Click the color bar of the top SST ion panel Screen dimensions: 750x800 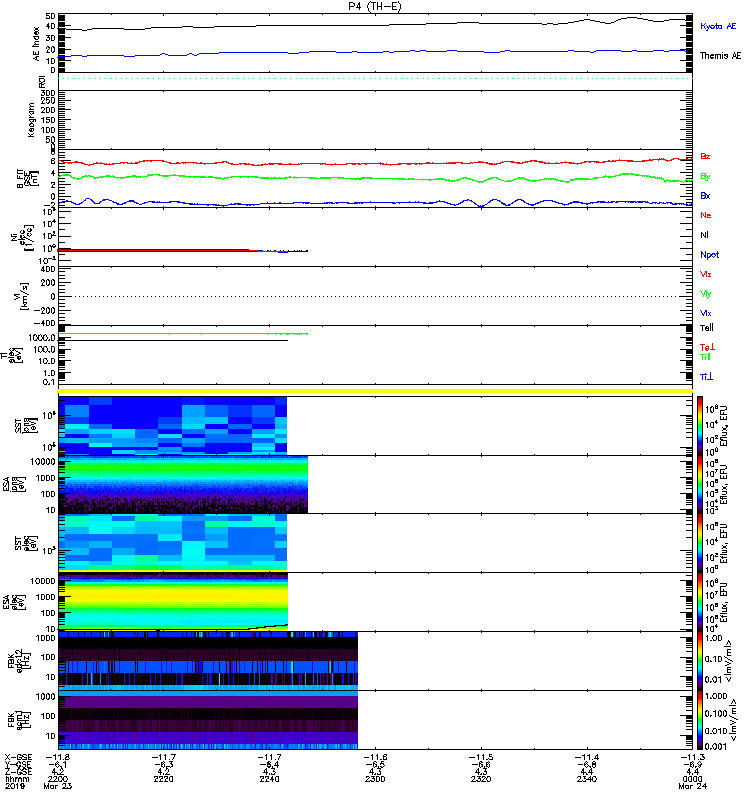pyautogui.click(x=700, y=426)
